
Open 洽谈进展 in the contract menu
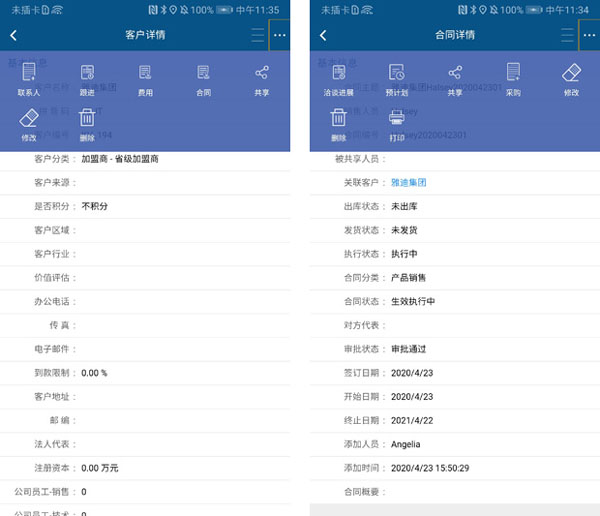[x=338, y=77]
